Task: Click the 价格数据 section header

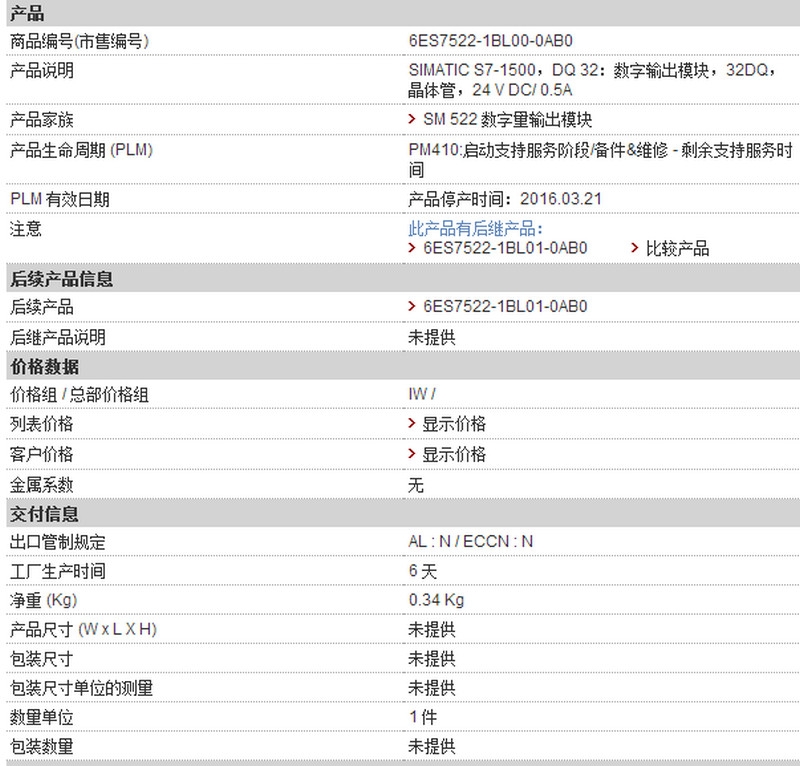Action: pos(403,367)
